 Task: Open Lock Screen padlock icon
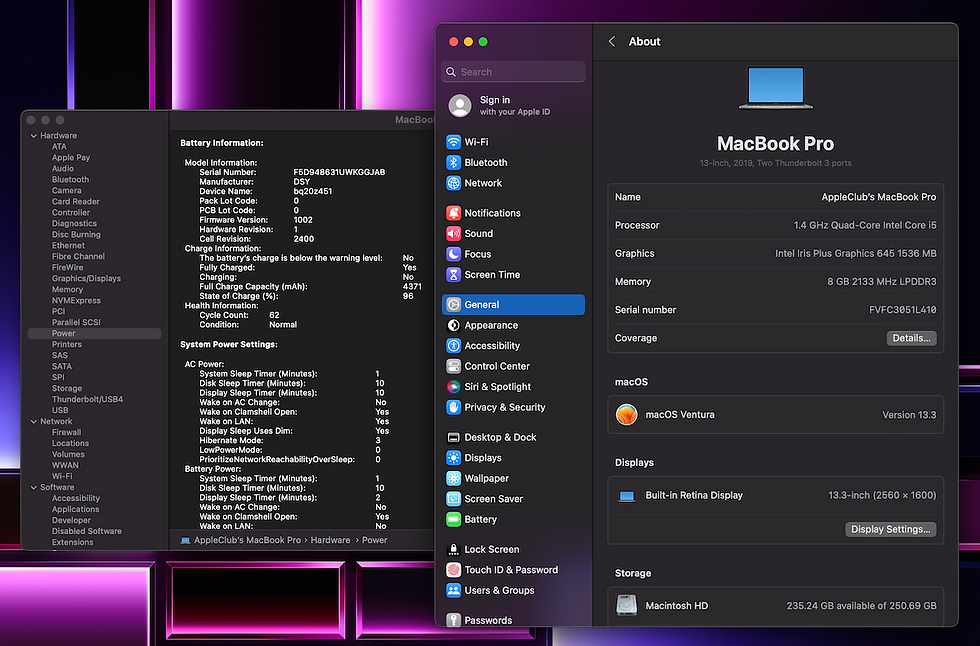tap(453, 549)
